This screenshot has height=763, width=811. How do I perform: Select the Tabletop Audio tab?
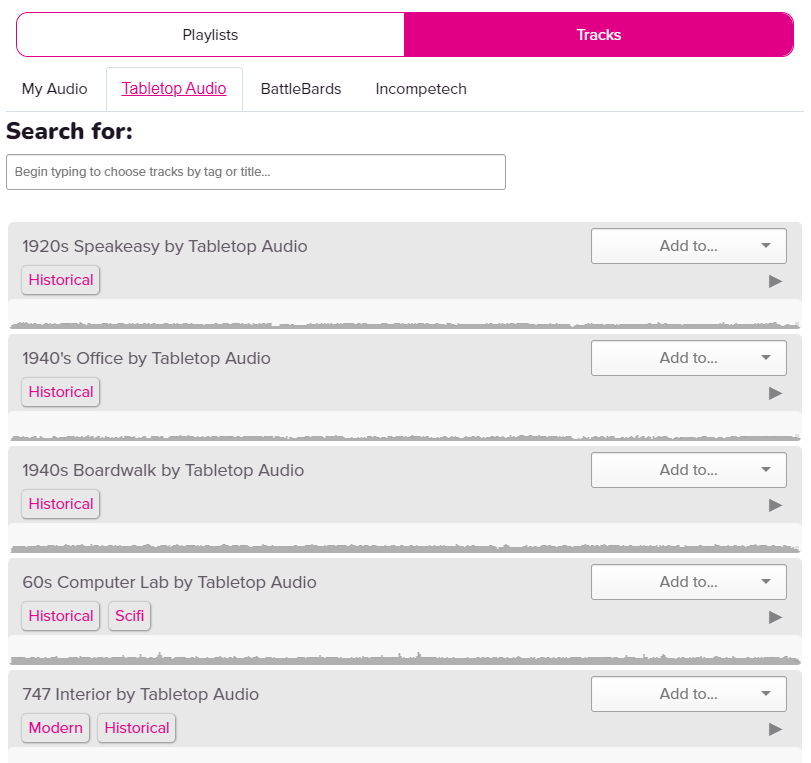point(174,89)
